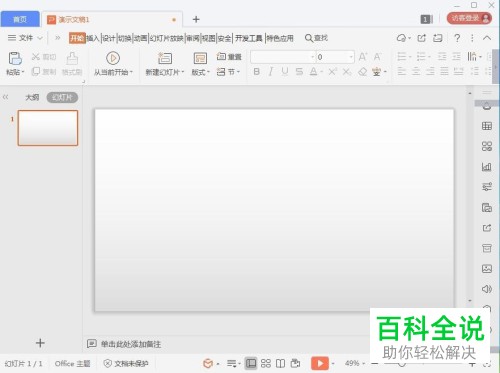Toggle align text left
This screenshot has width=500, height=373.
tap(402, 71)
